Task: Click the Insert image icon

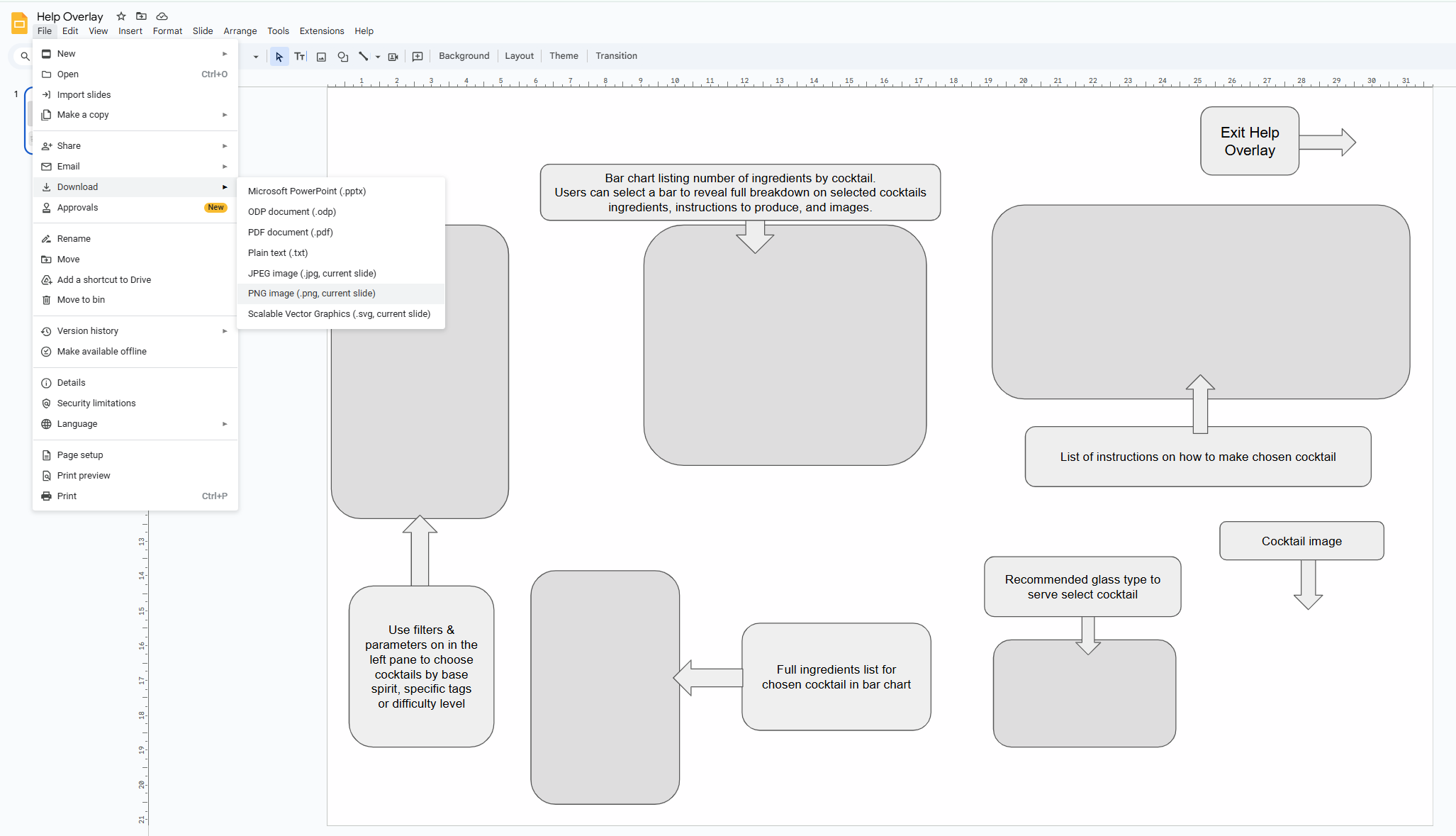Action: [321, 56]
